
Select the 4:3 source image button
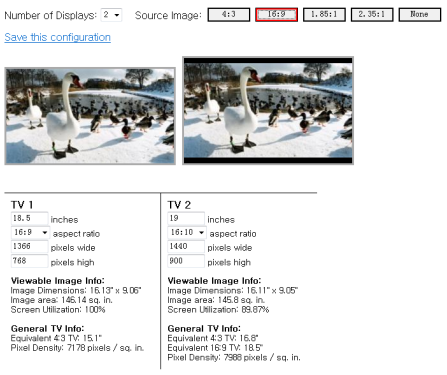(229, 15)
